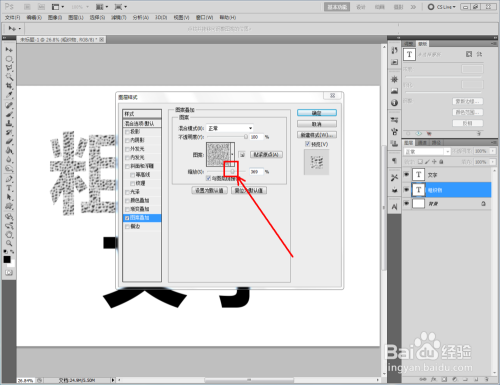Image resolution: width=500 pixels, height=385 pixels.
Task: Select the Move tool in the toolbox
Action: click(x=9, y=50)
